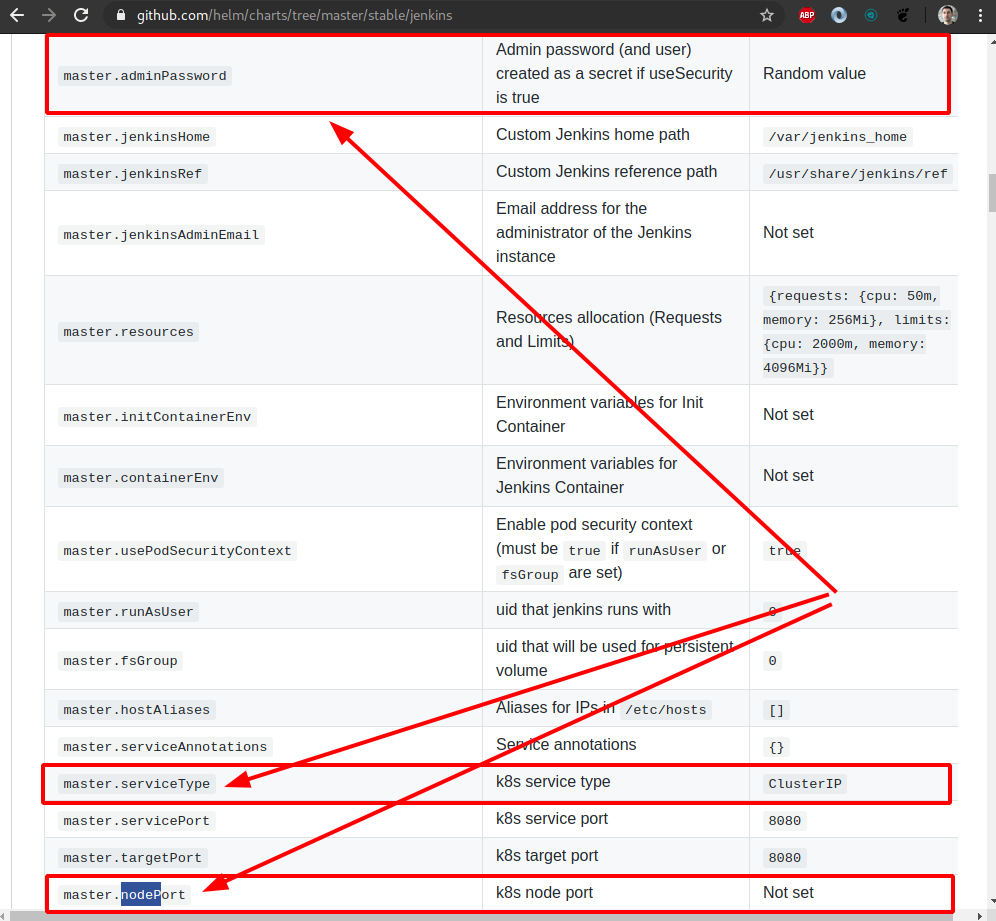
Task: Click 'k8s service port' description
Action: tap(552, 819)
